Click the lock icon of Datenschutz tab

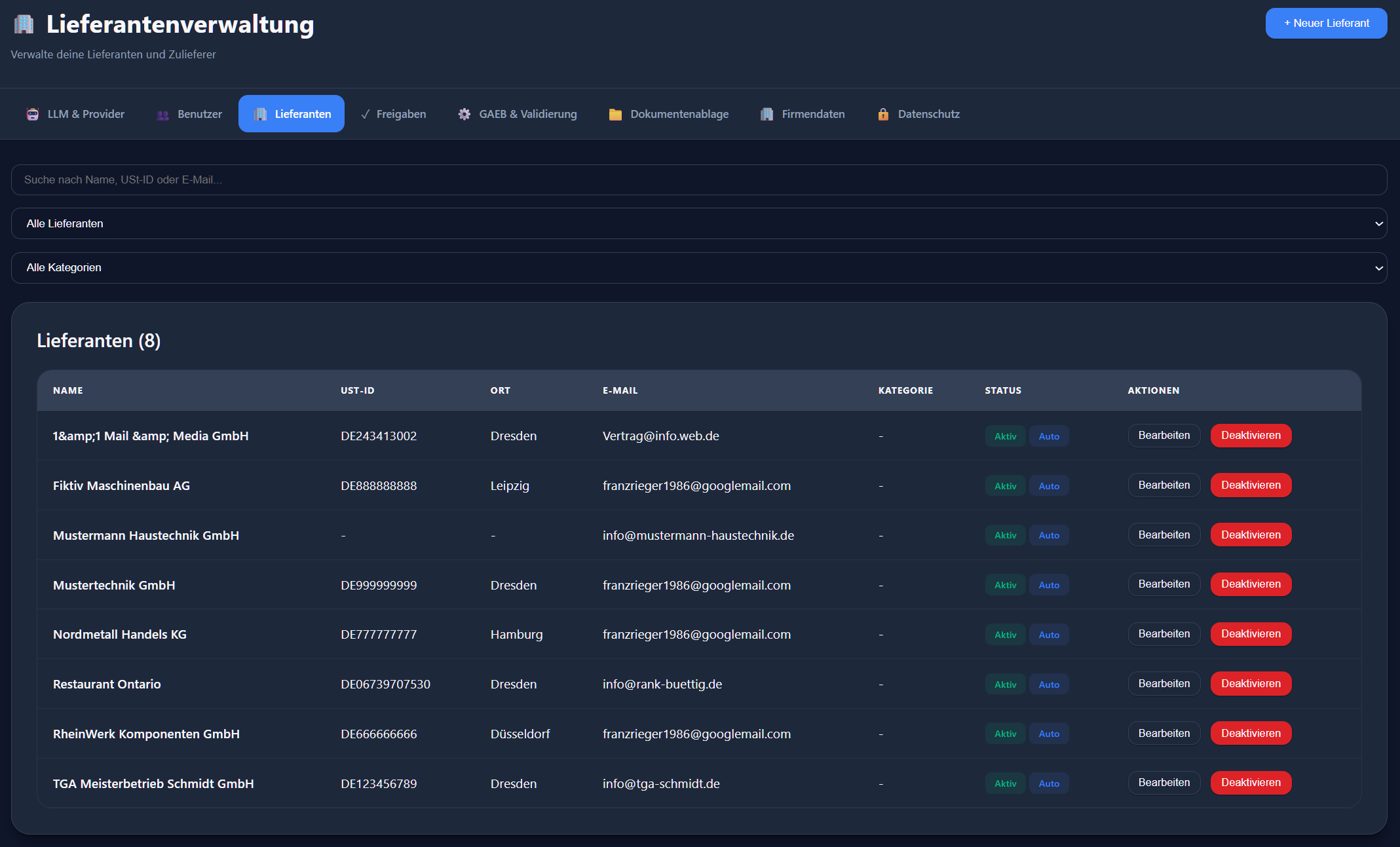[x=883, y=114]
